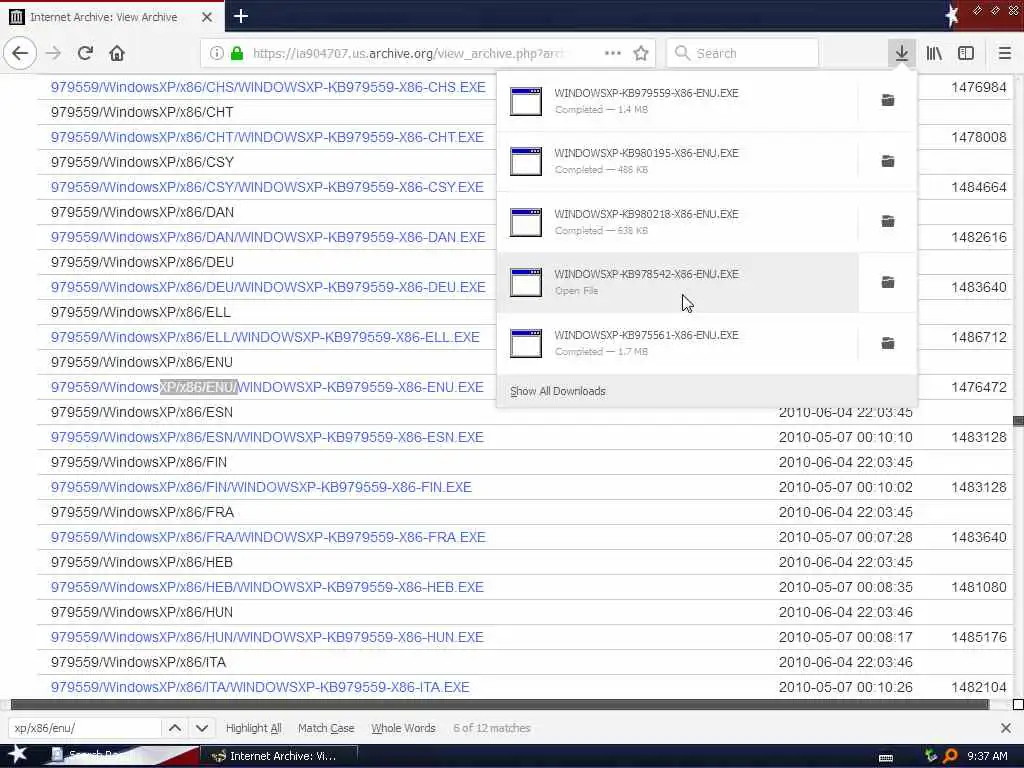Image resolution: width=1024 pixels, height=768 pixels.
Task: Click file icon of KB980195-X86-ENU download
Action: coord(526,161)
